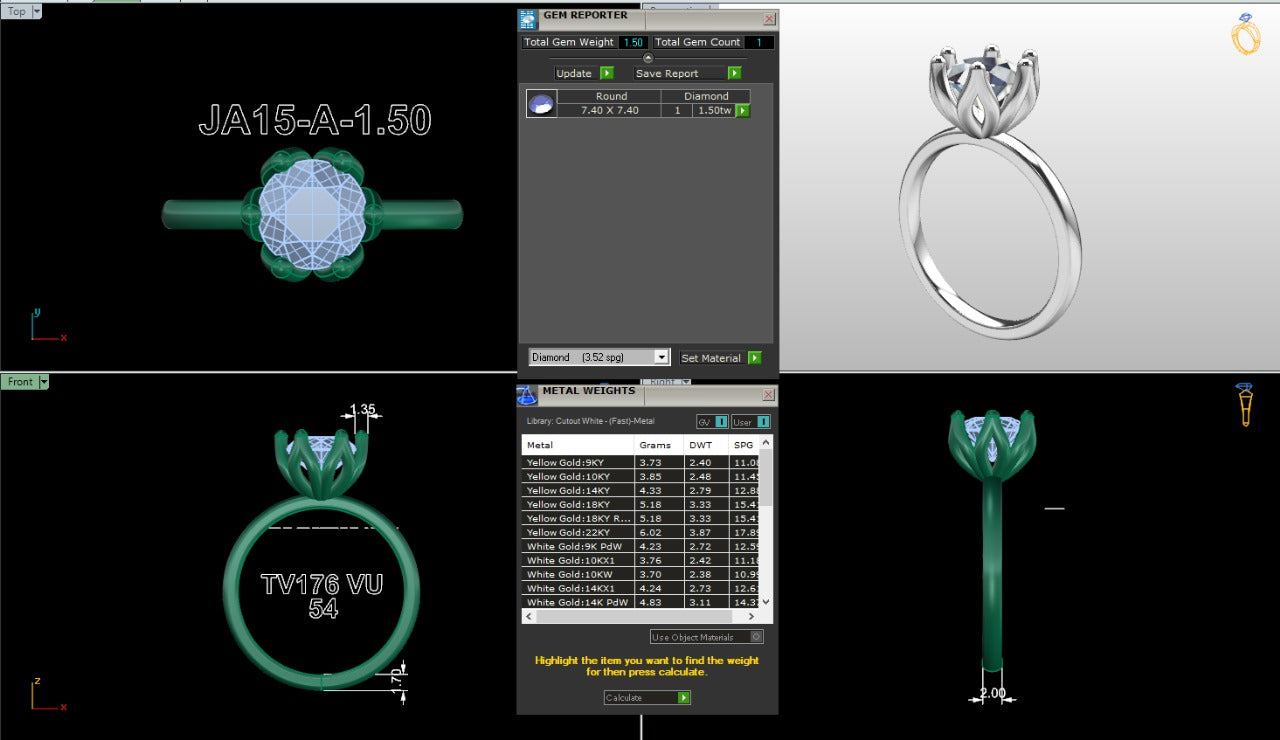Screen dimensions: 1280x740
Task: Click the 7.40 X 7.40 size cell
Action: [609, 110]
